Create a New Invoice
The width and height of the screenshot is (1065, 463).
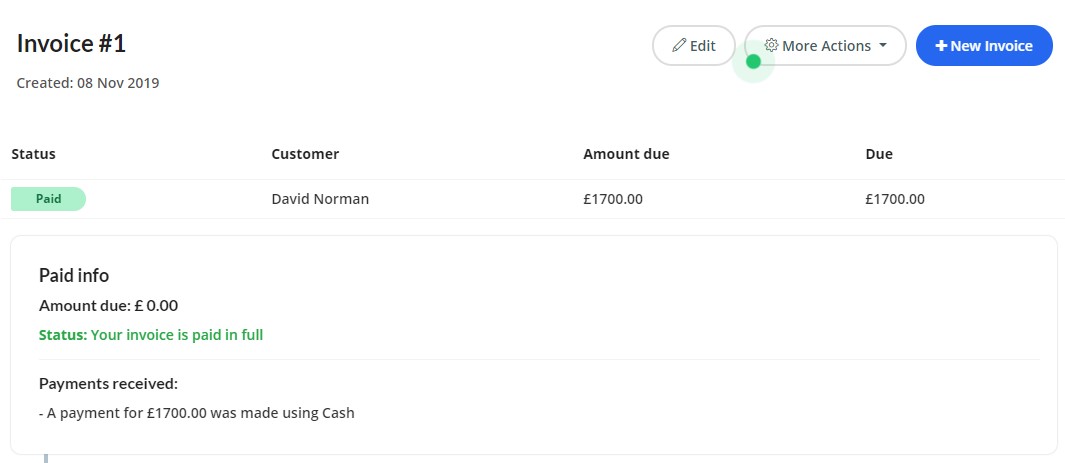[x=984, y=46]
